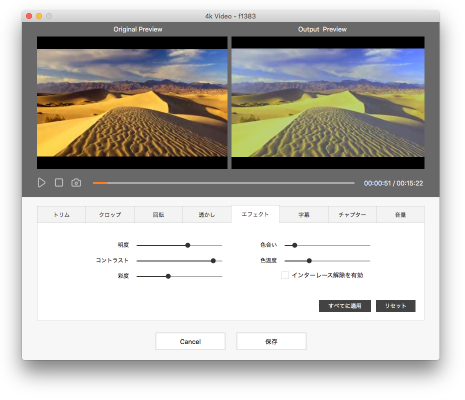Viewport: 465px width, 400px height.
Task: Select the 音量 tab
Action: (400, 215)
